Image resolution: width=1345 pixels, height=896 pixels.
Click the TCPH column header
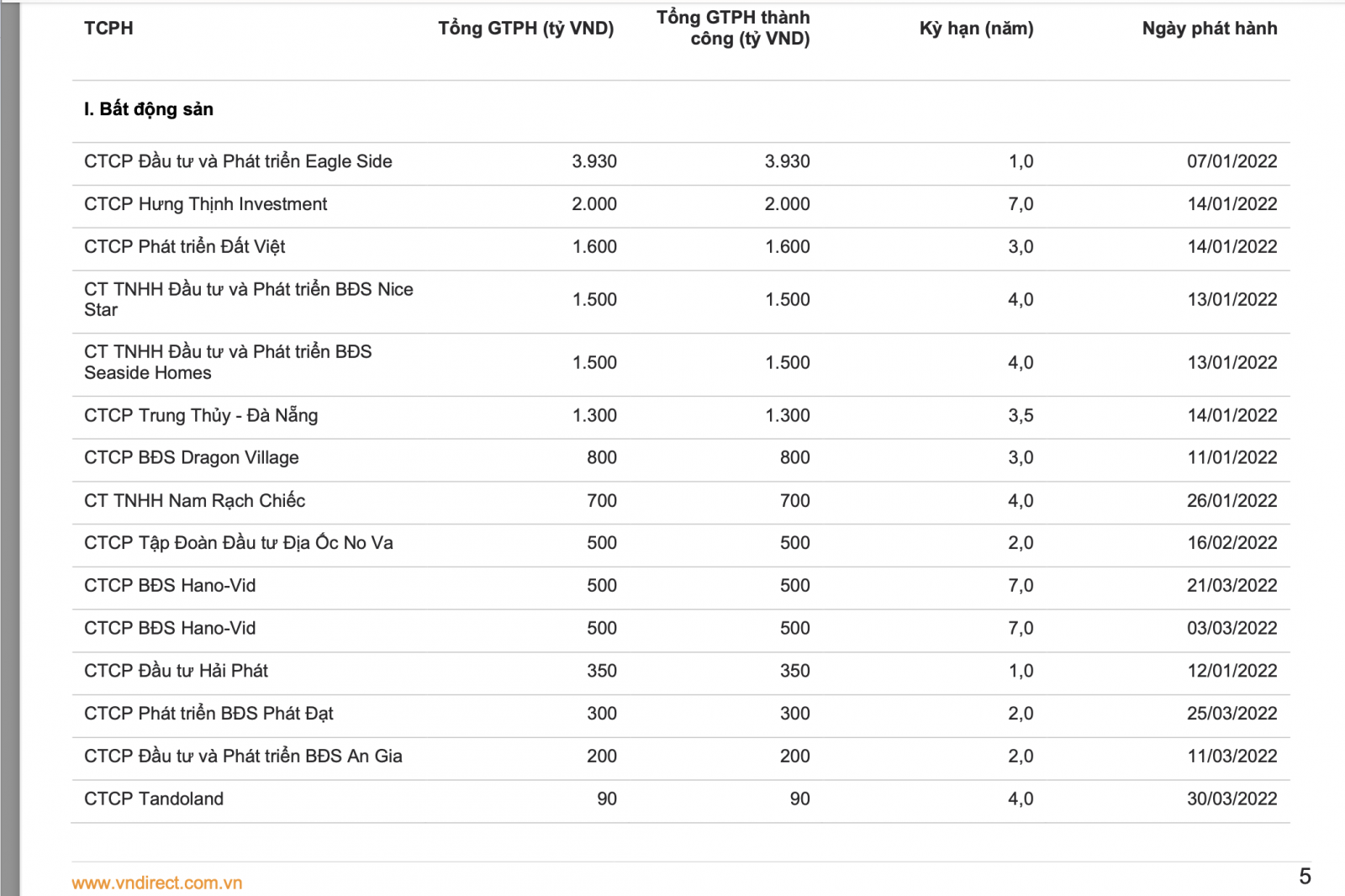[x=108, y=28]
